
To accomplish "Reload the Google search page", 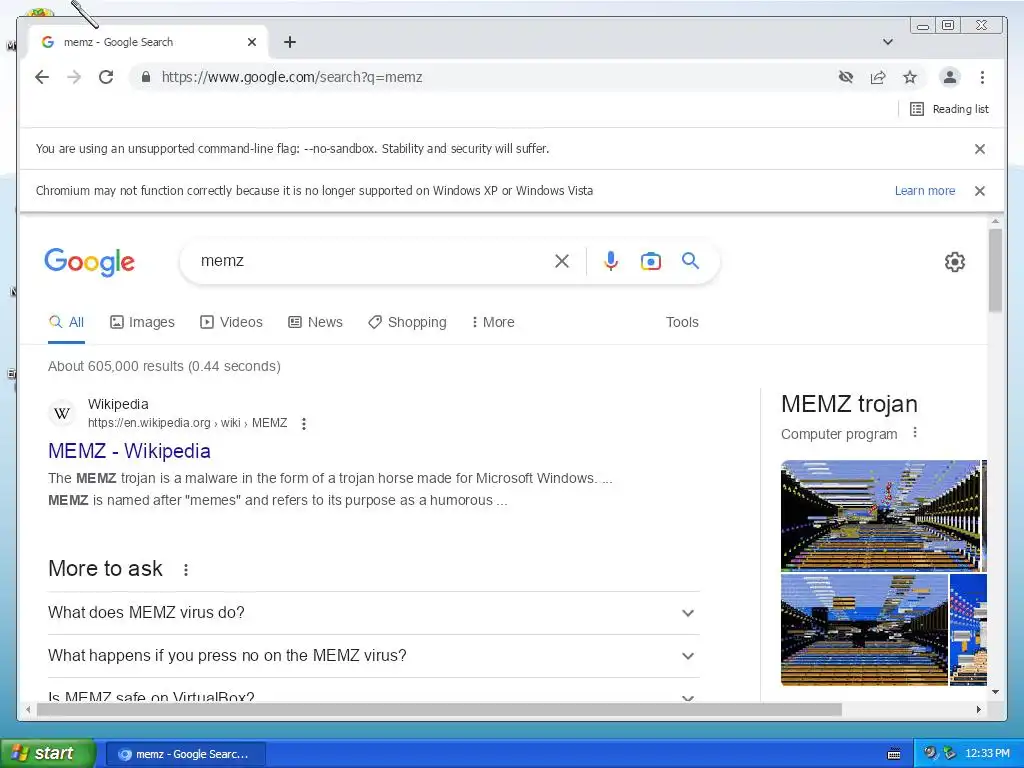I will [106, 77].
